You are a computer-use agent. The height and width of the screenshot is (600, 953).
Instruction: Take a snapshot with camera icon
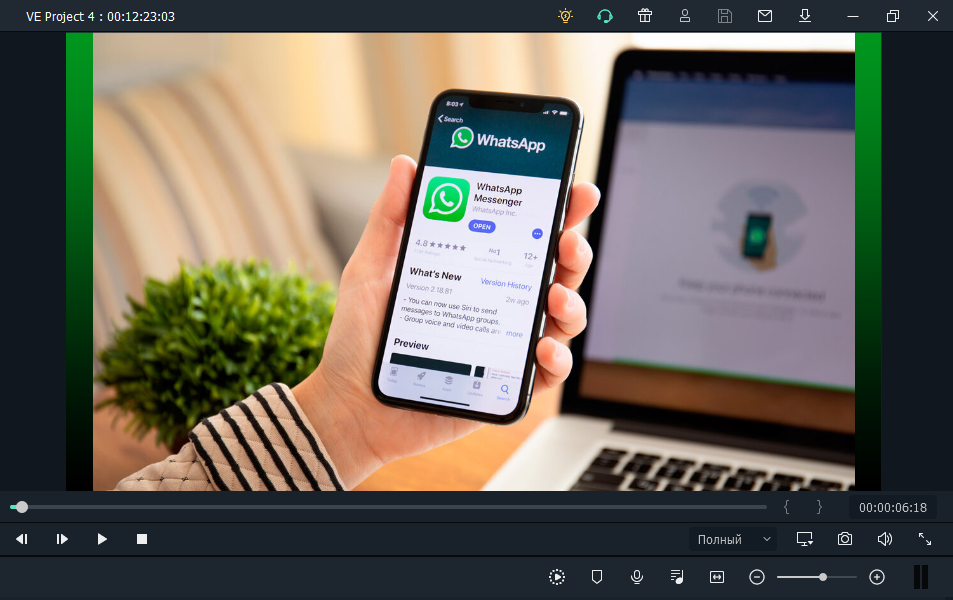coord(845,539)
